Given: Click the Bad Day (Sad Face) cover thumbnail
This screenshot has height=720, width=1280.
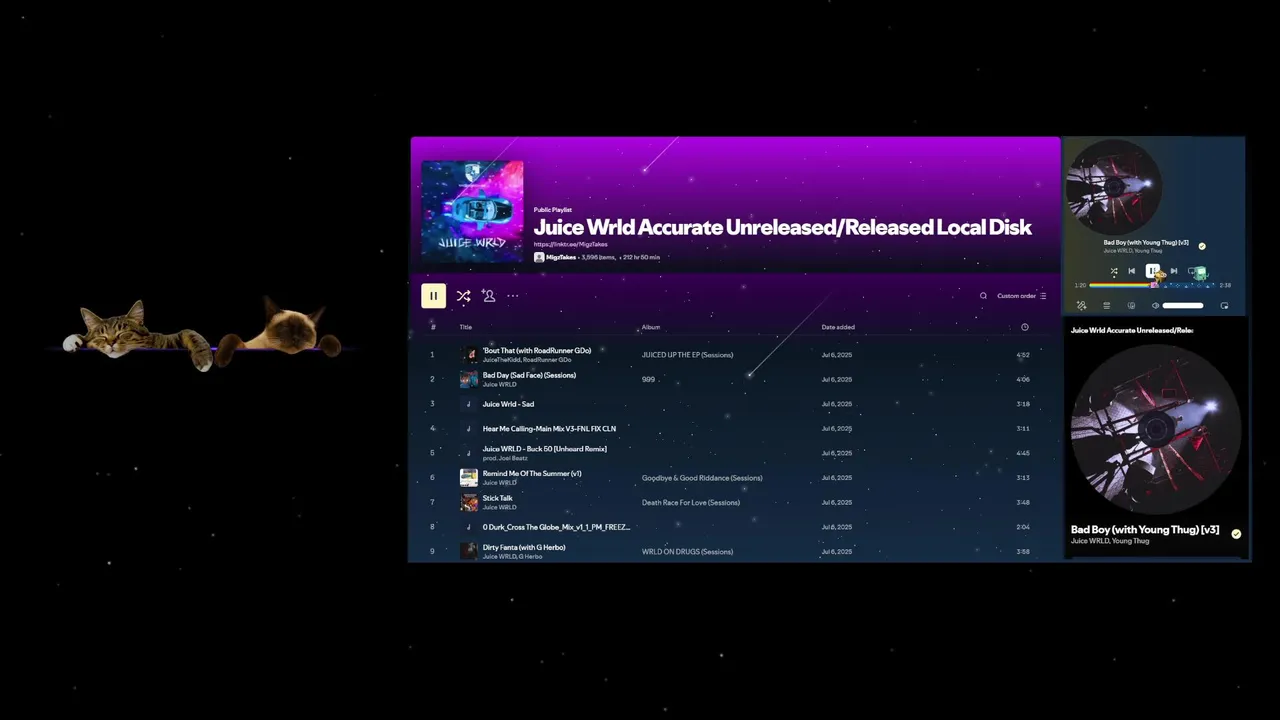Looking at the screenshot, I should (x=468, y=379).
